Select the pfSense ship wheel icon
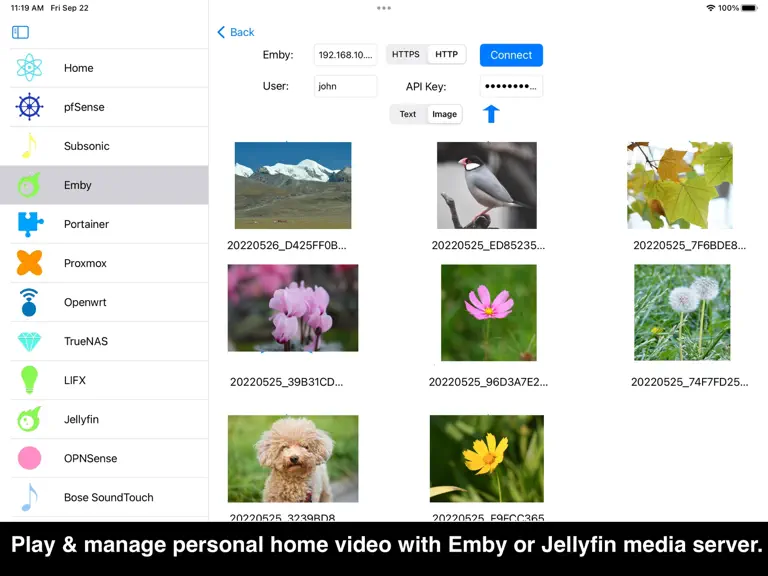Screen dimensions: 768x576 pyautogui.click(x=29, y=106)
